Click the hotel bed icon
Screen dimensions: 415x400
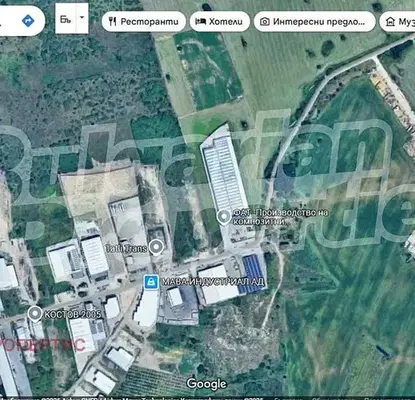pyautogui.click(x=201, y=22)
